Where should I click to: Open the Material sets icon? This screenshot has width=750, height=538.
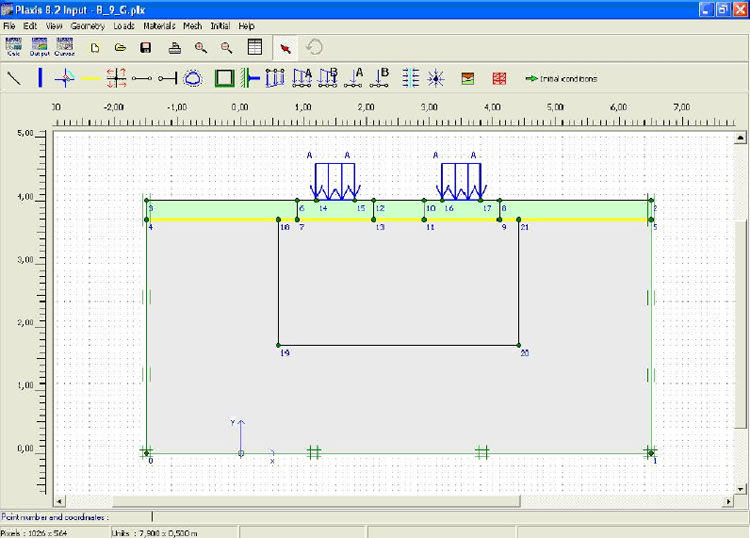467,77
